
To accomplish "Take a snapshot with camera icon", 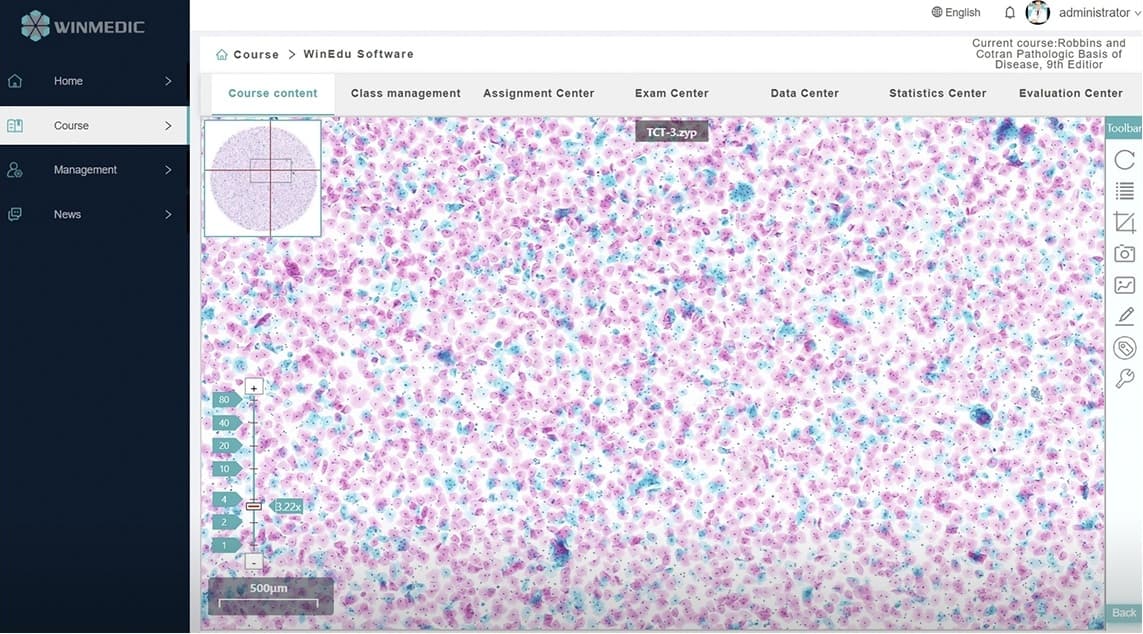I will (1124, 255).
